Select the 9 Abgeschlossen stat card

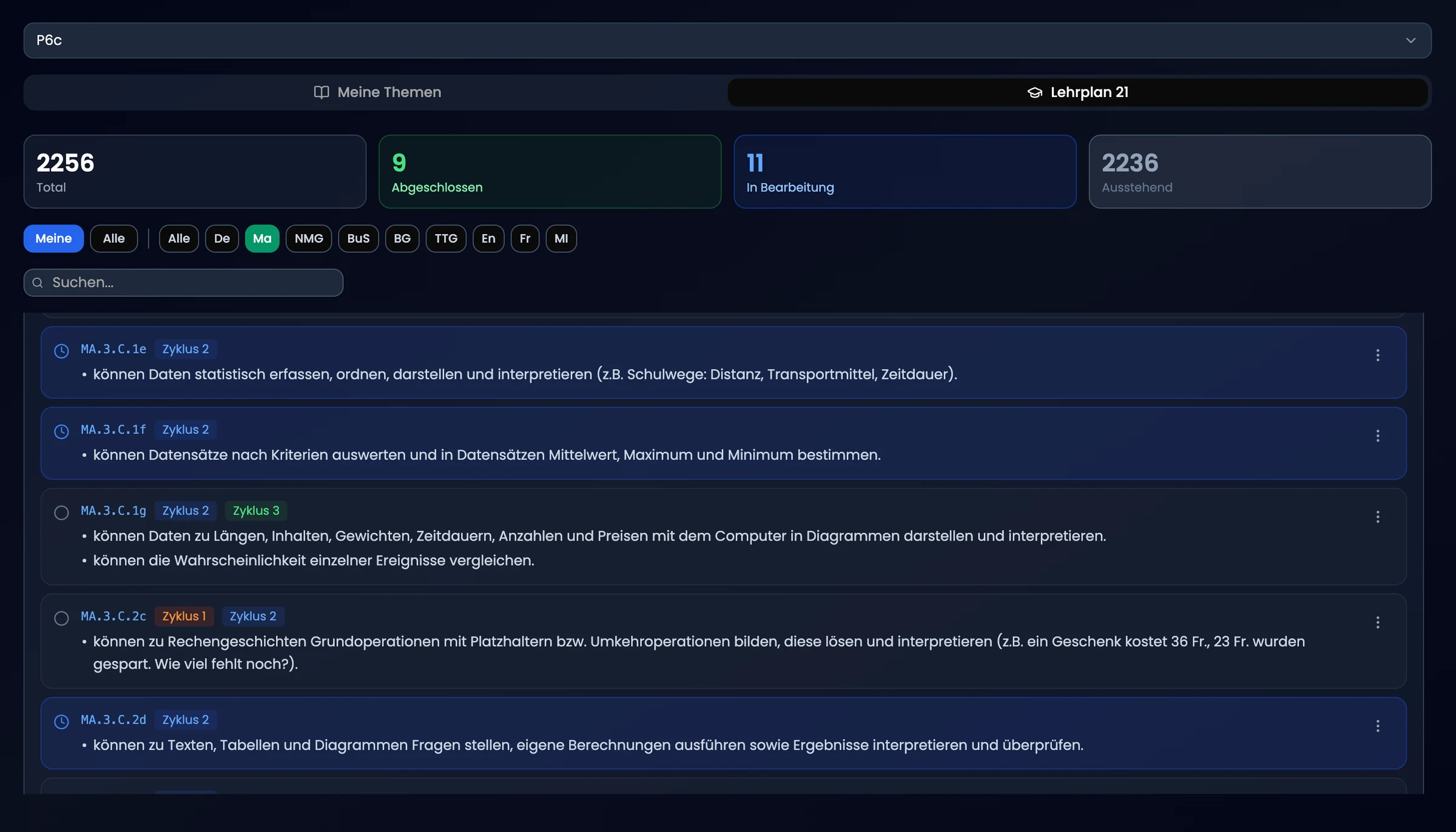[x=550, y=171]
